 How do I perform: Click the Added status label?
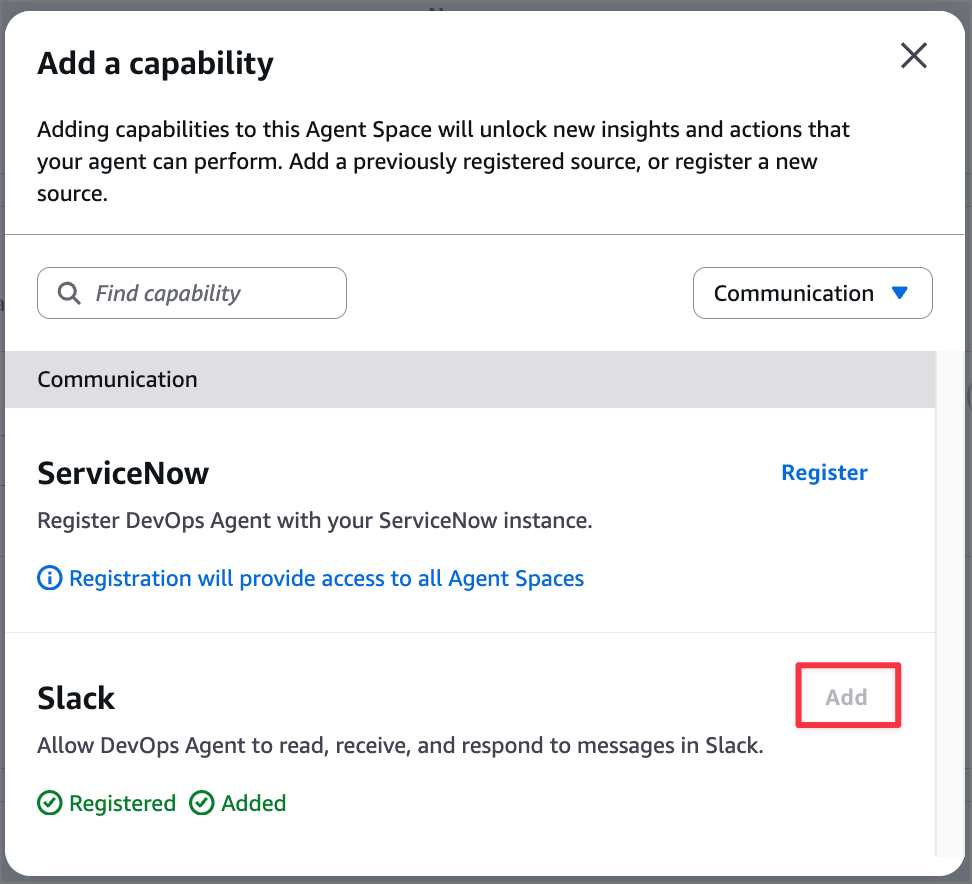point(254,803)
